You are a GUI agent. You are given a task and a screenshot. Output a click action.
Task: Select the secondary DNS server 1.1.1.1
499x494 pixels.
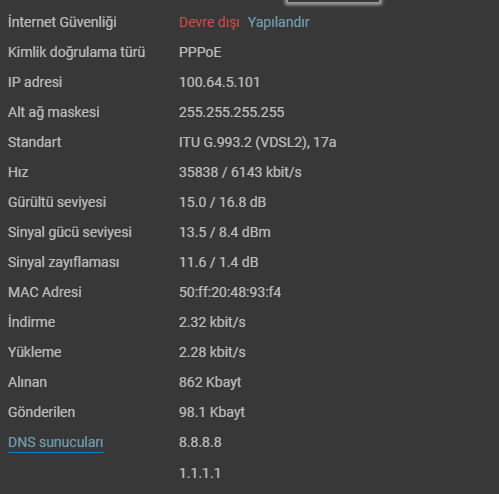point(200,473)
